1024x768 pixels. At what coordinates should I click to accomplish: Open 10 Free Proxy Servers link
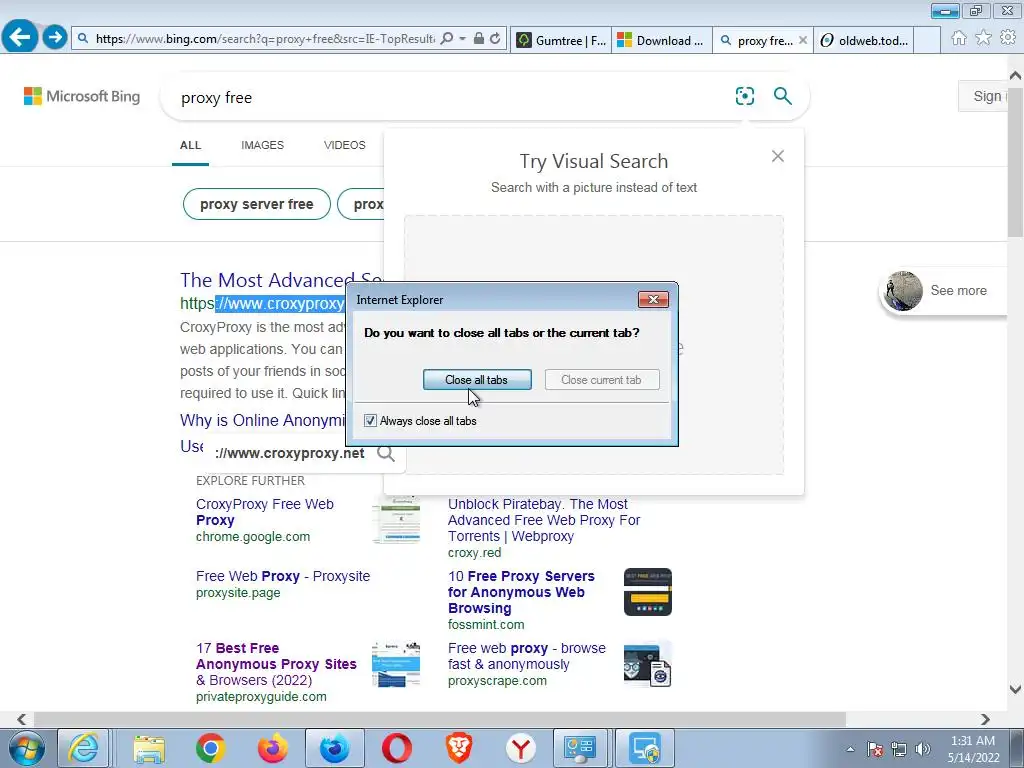(x=521, y=592)
